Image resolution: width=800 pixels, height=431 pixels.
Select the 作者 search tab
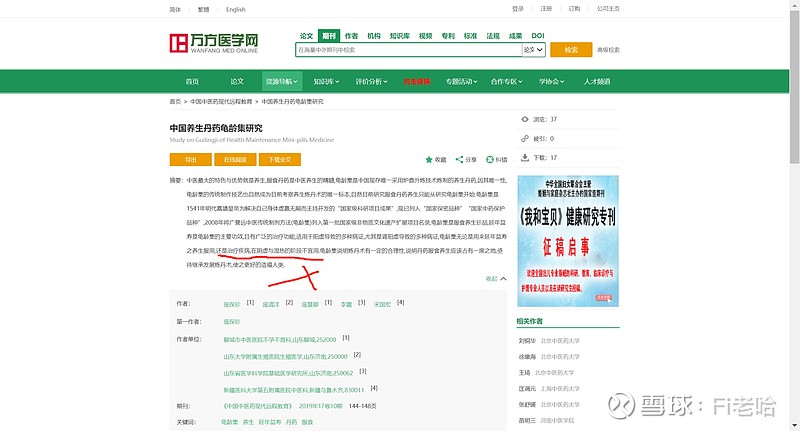click(x=352, y=36)
